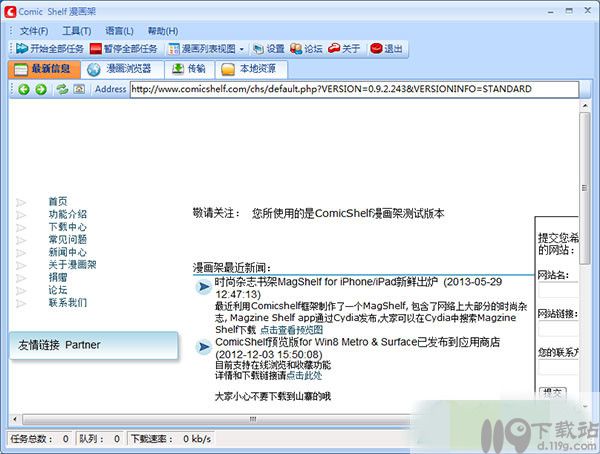Open the 点击查看预览图 link

[292, 330]
